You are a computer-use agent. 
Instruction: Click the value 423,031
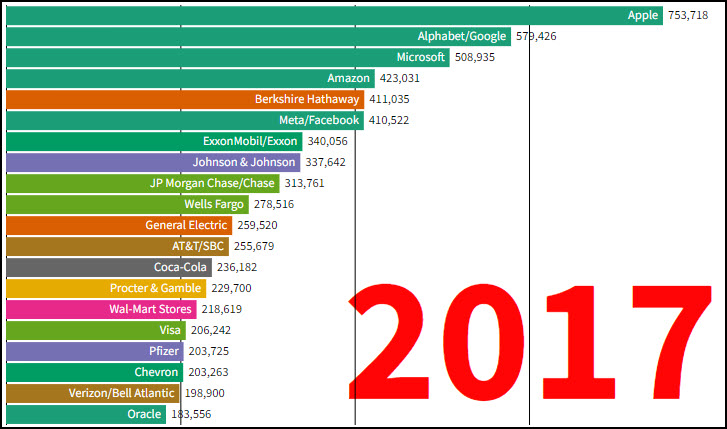coord(400,78)
